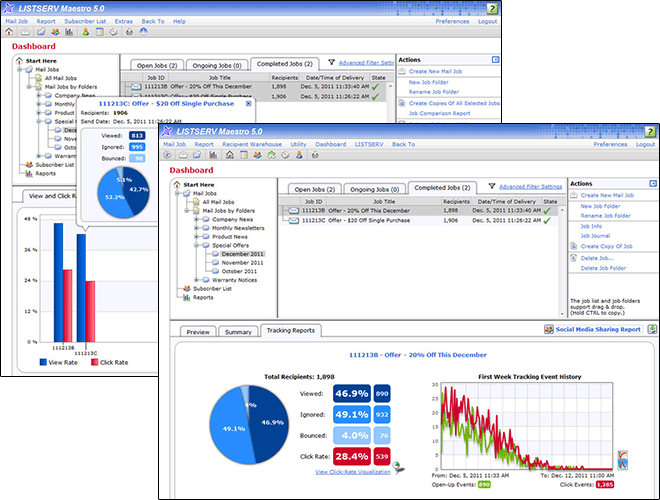Viewport: 660px width, 500px height.
Task: Switch to Preview tab
Action: [x=198, y=332]
